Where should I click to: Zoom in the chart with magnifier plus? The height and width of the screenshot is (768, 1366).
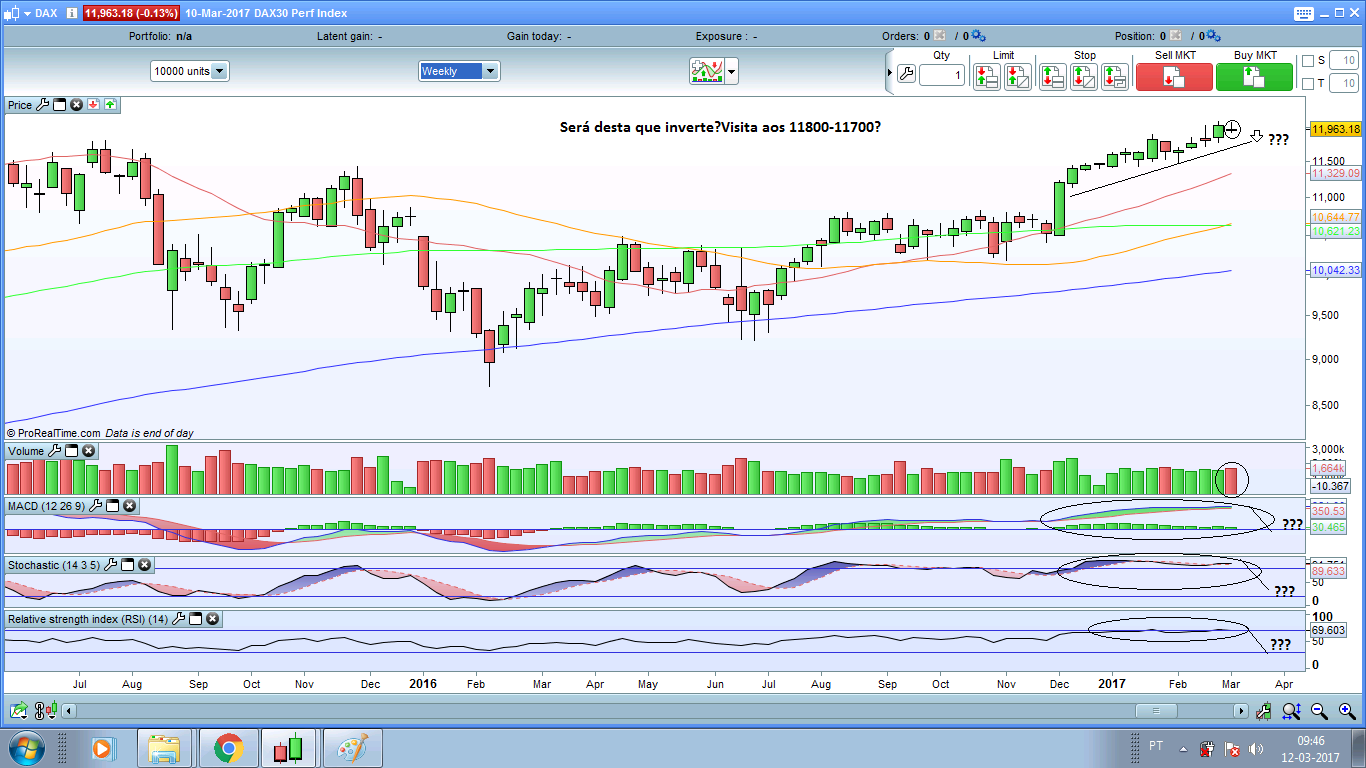tap(1292, 711)
